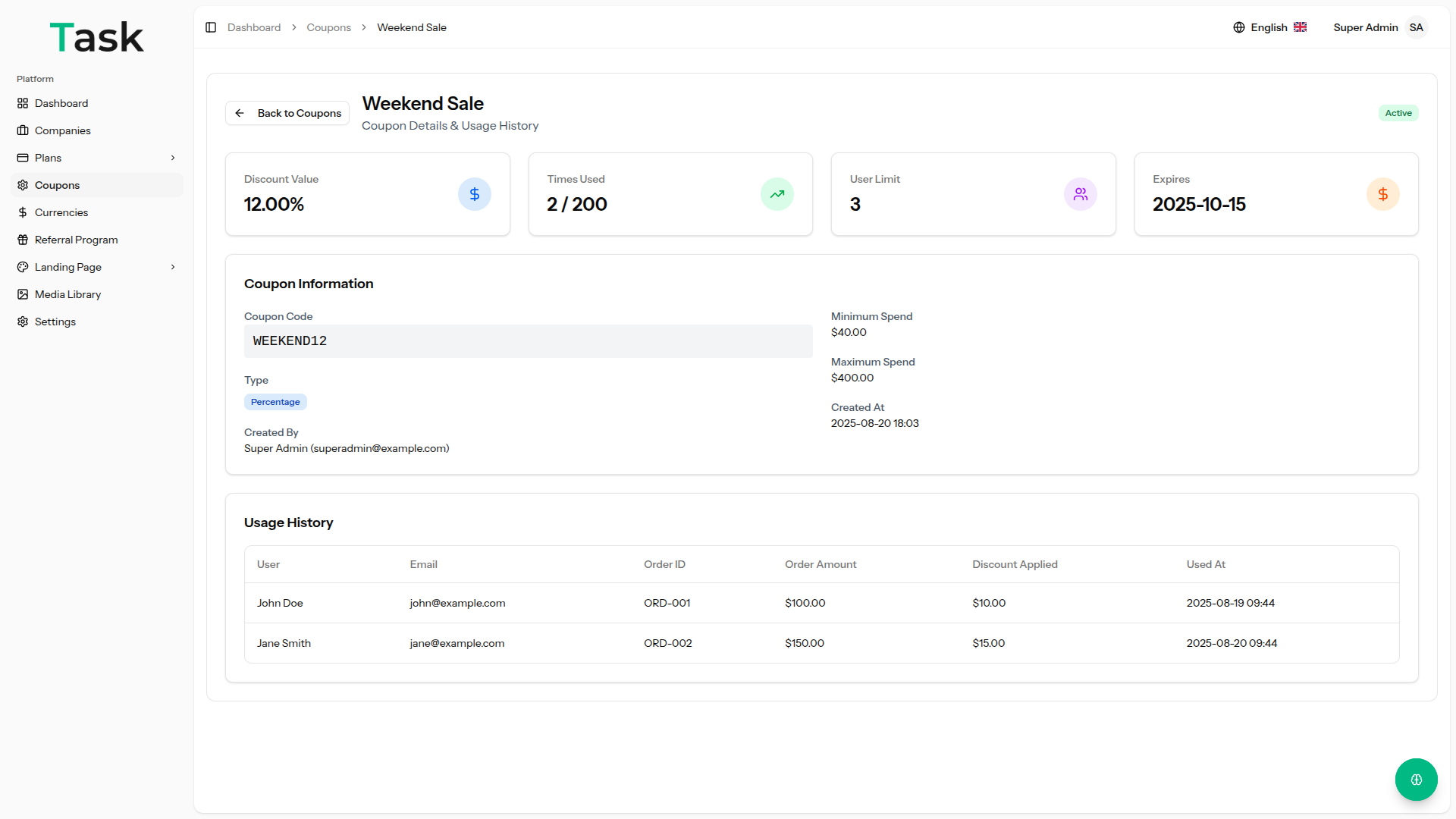Click the WEEKEND12 coupon code field

(528, 341)
